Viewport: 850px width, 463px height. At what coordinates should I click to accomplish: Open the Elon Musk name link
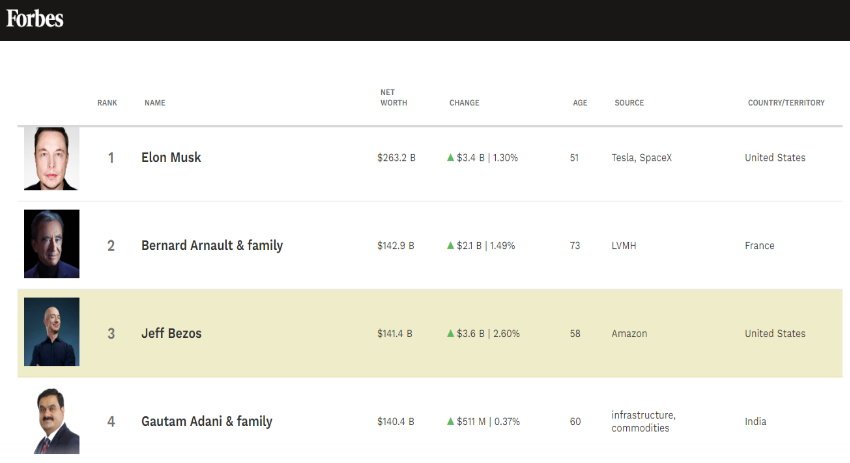[x=171, y=158]
